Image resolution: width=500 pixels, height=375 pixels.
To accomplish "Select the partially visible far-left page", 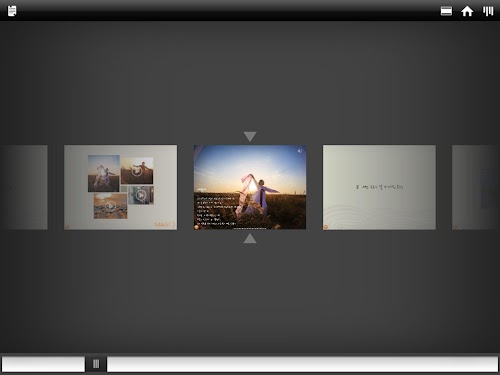I will tap(24, 187).
